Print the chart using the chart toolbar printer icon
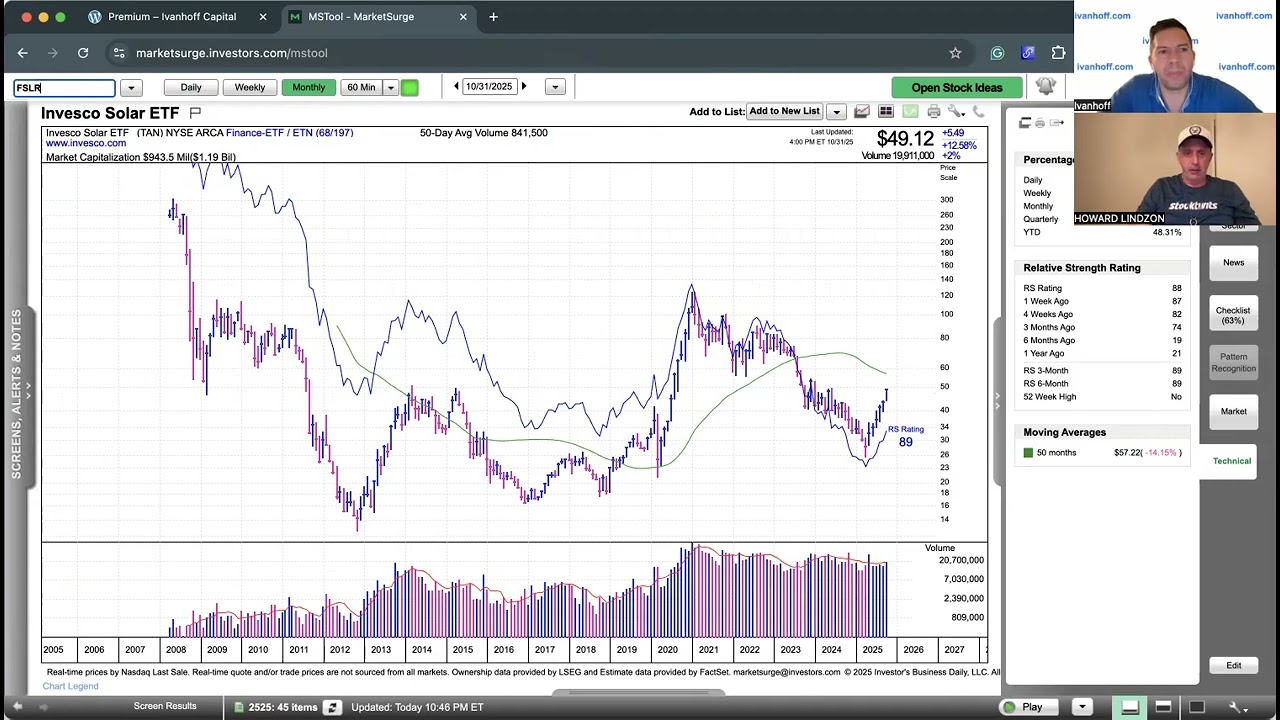This screenshot has width=1280, height=720. pos(934,111)
